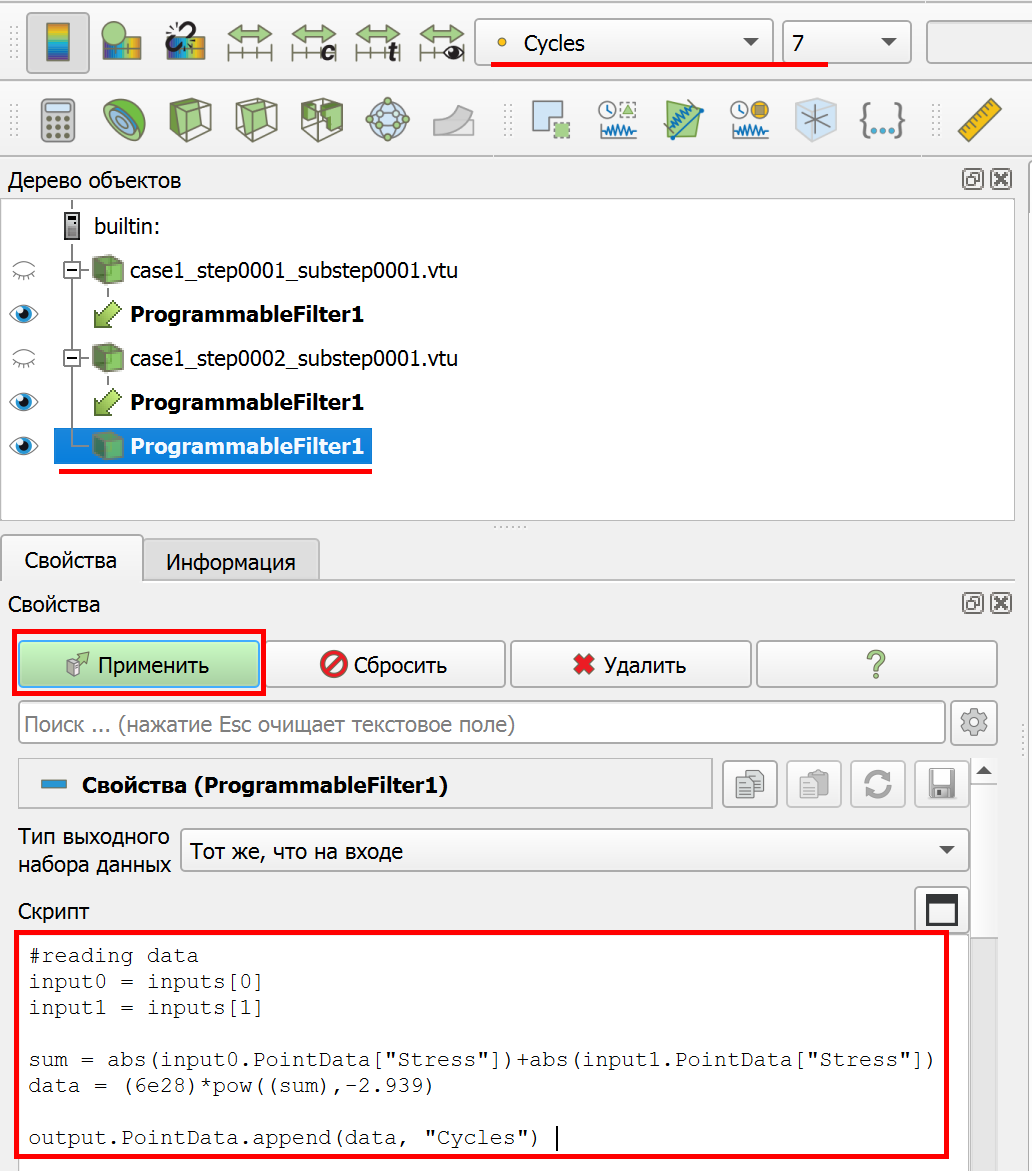Open the Programmable Filter braces icon
Screen dimensions: 1032x1171
pyautogui.click(x=882, y=119)
